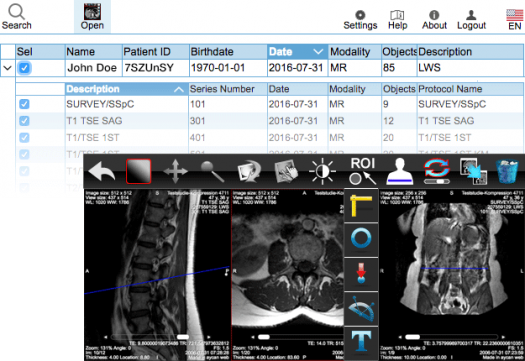Screen dimensions: 525x361
Task: Sort studies by Patient ID column
Action: [156, 52]
